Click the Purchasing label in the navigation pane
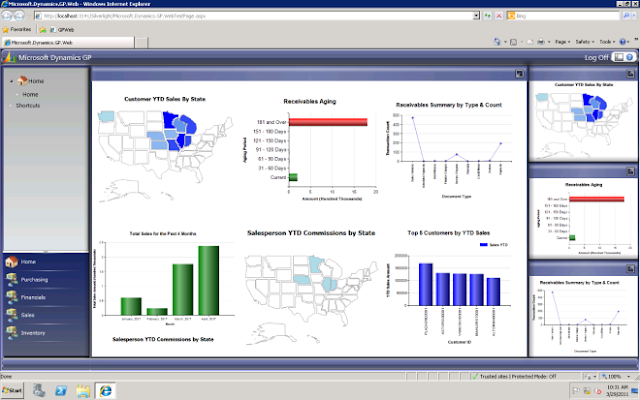The height and width of the screenshot is (400, 640). [x=34, y=280]
